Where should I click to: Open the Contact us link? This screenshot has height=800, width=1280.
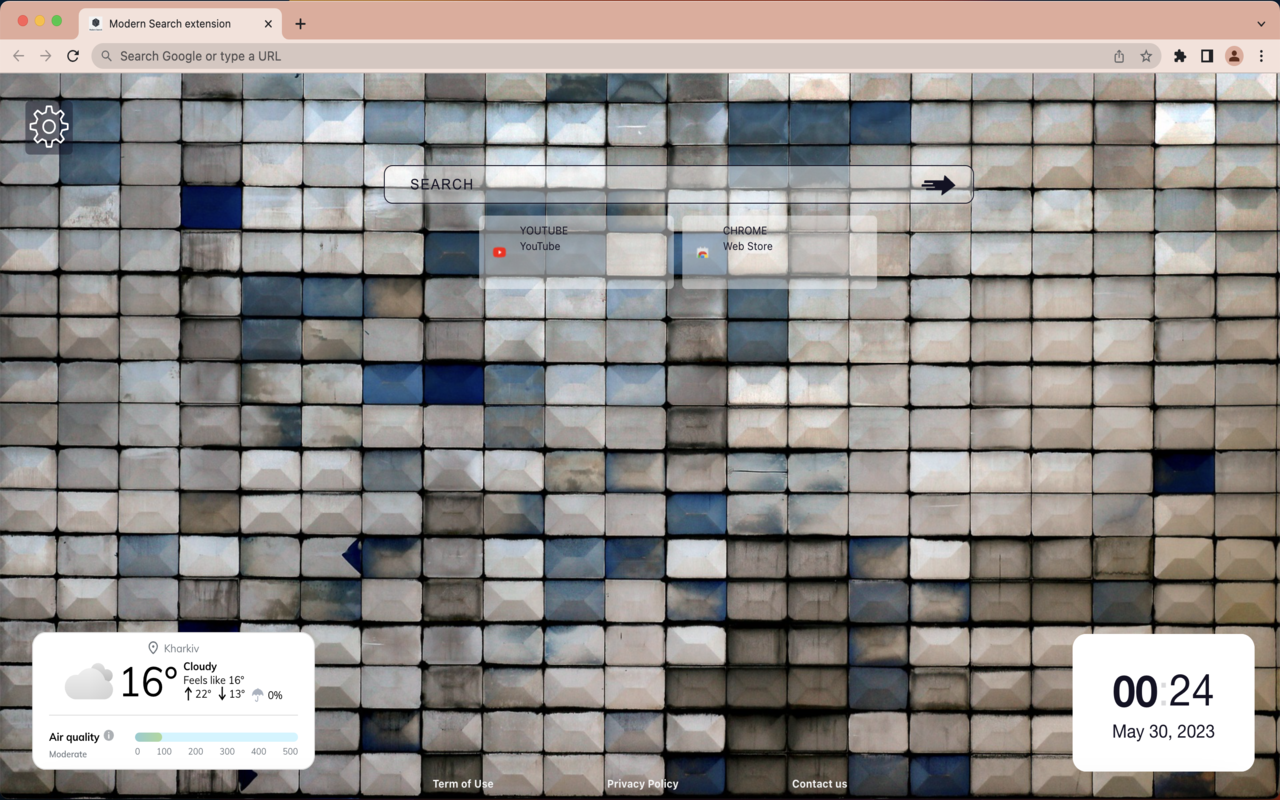(819, 784)
